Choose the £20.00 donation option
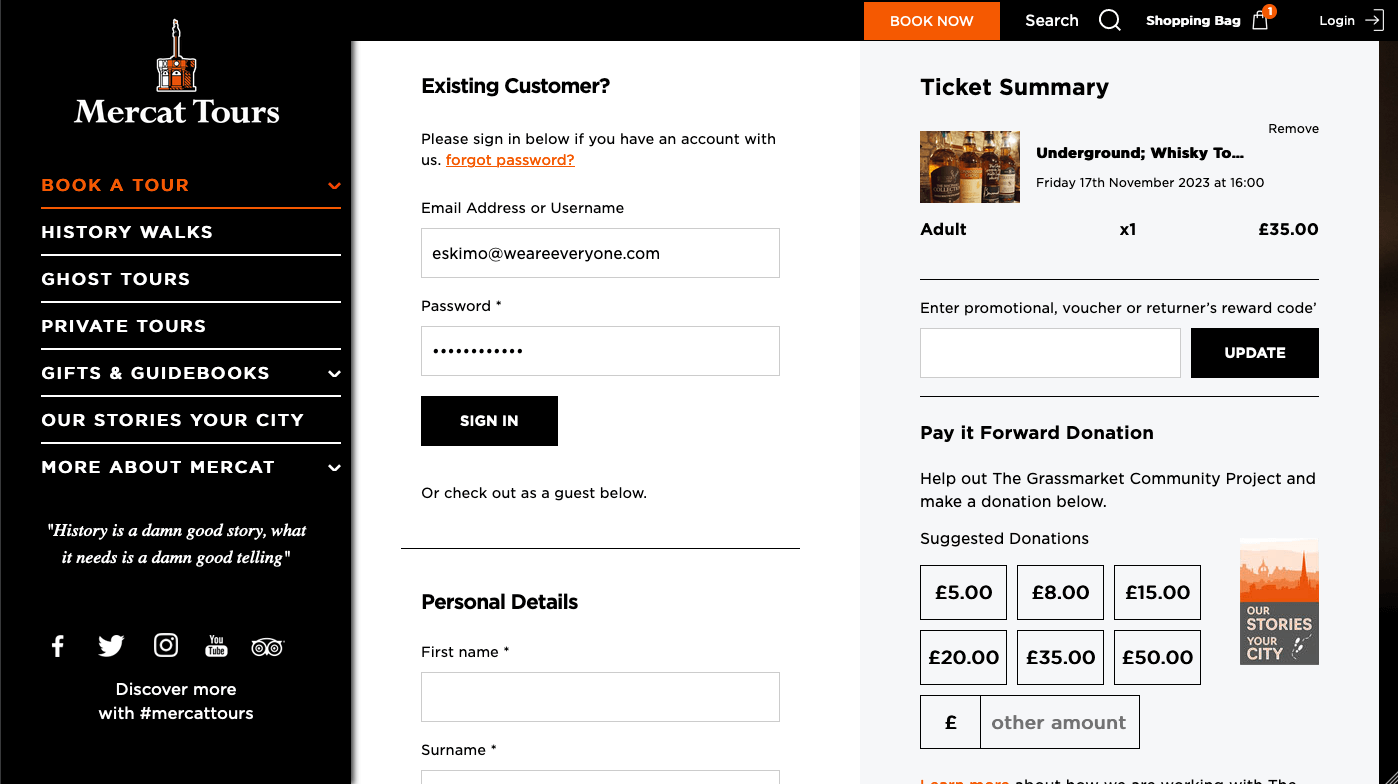1398x784 pixels. click(x=963, y=657)
